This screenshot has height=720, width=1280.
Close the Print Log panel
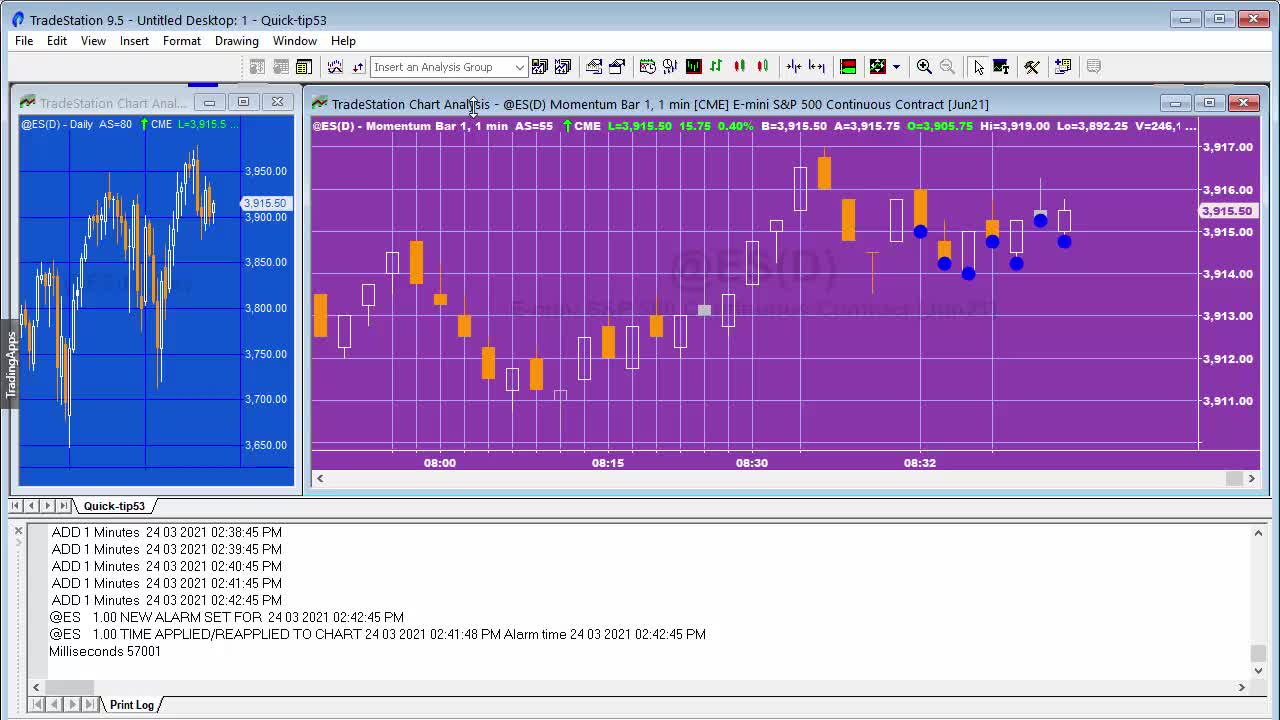click(18, 531)
